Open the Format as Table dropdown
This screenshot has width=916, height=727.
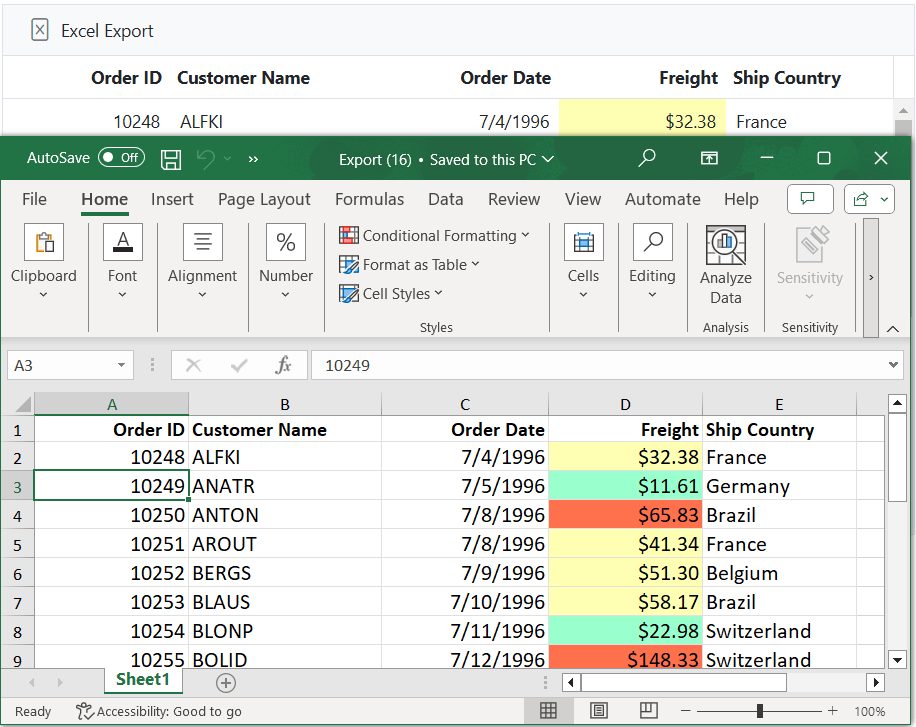click(x=409, y=265)
